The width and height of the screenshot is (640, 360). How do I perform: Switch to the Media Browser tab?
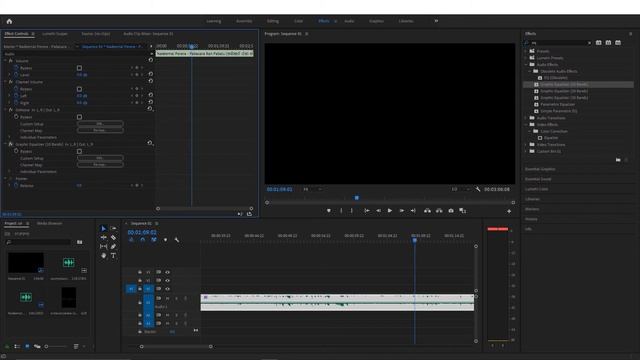49,224
